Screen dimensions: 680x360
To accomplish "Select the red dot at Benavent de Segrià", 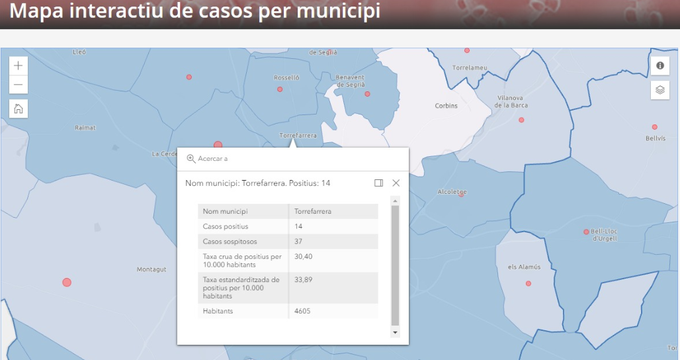I will click(x=367, y=94).
